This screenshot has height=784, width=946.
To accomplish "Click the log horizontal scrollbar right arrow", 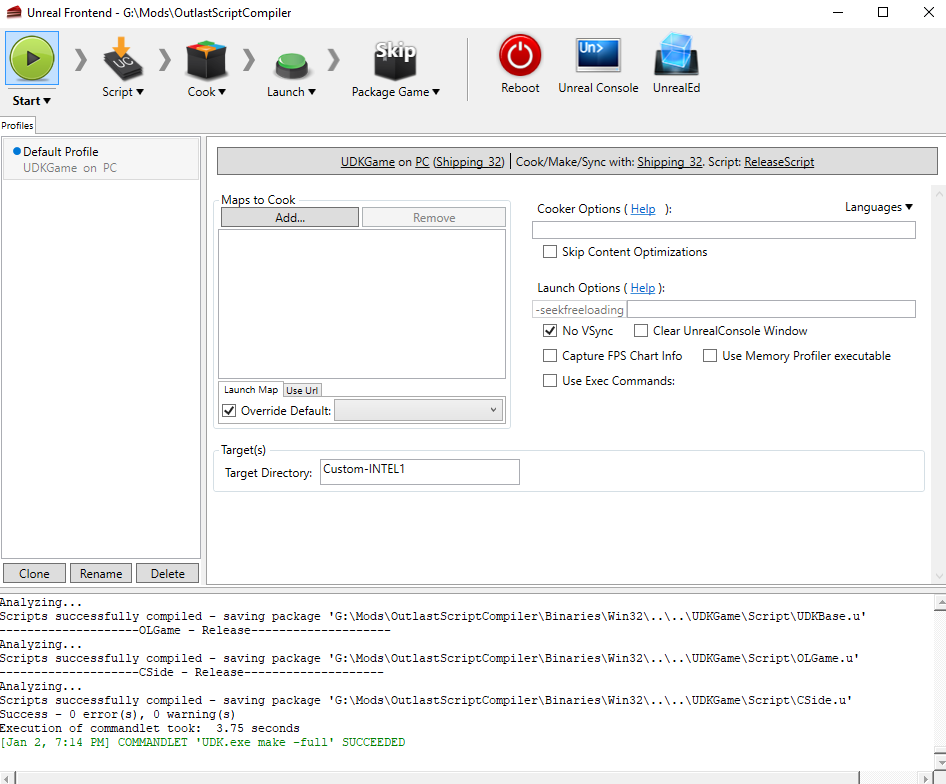I will click(926, 778).
